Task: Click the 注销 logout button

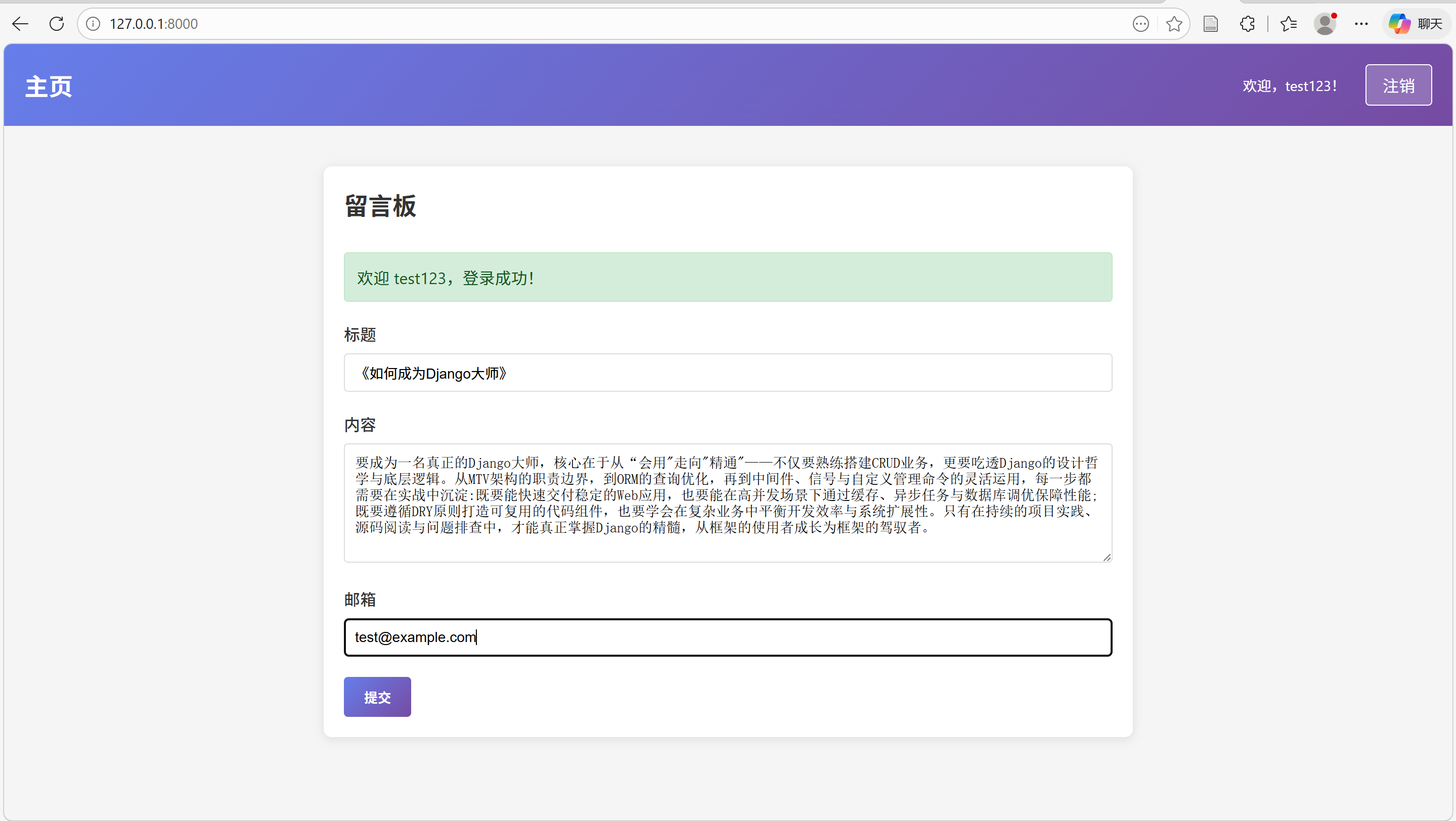Action: pyautogui.click(x=1398, y=85)
